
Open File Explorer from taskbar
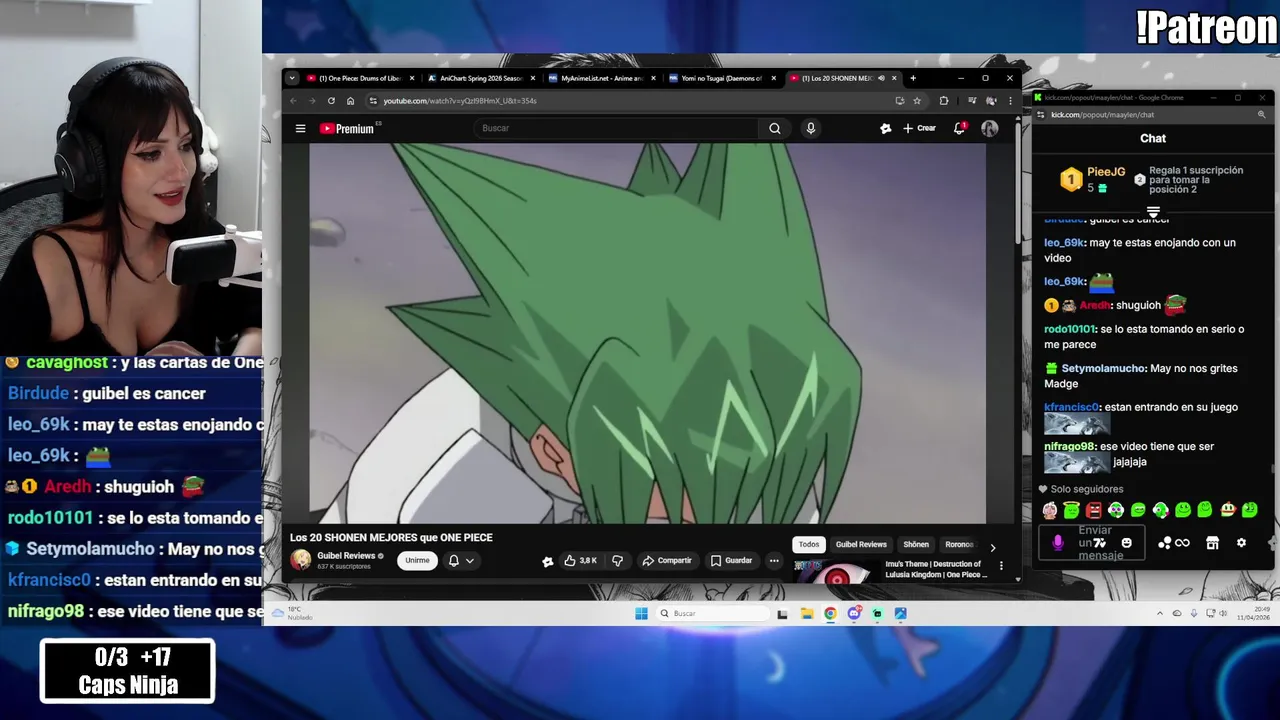pos(806,613)
